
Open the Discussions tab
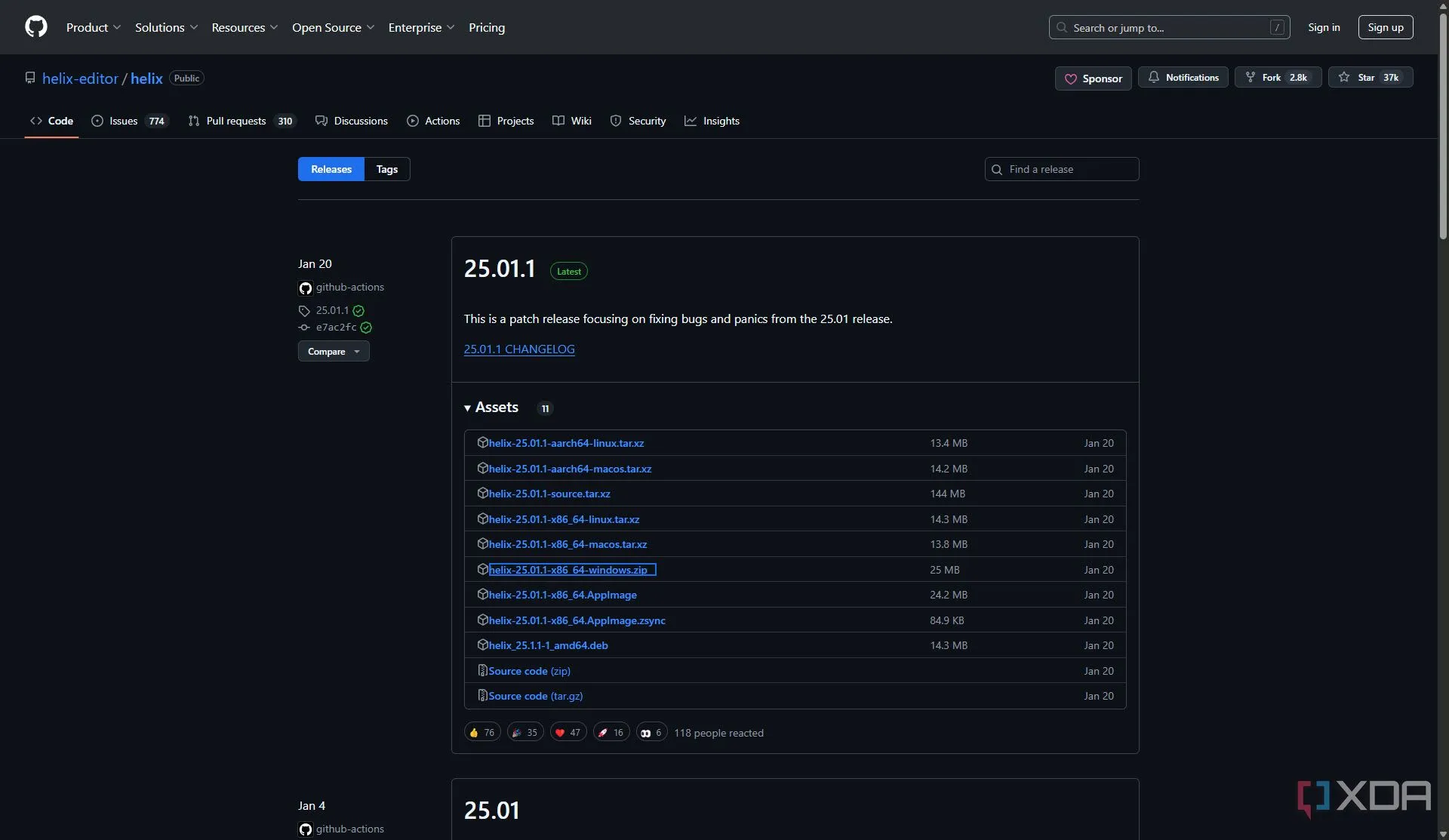[352, 121]
